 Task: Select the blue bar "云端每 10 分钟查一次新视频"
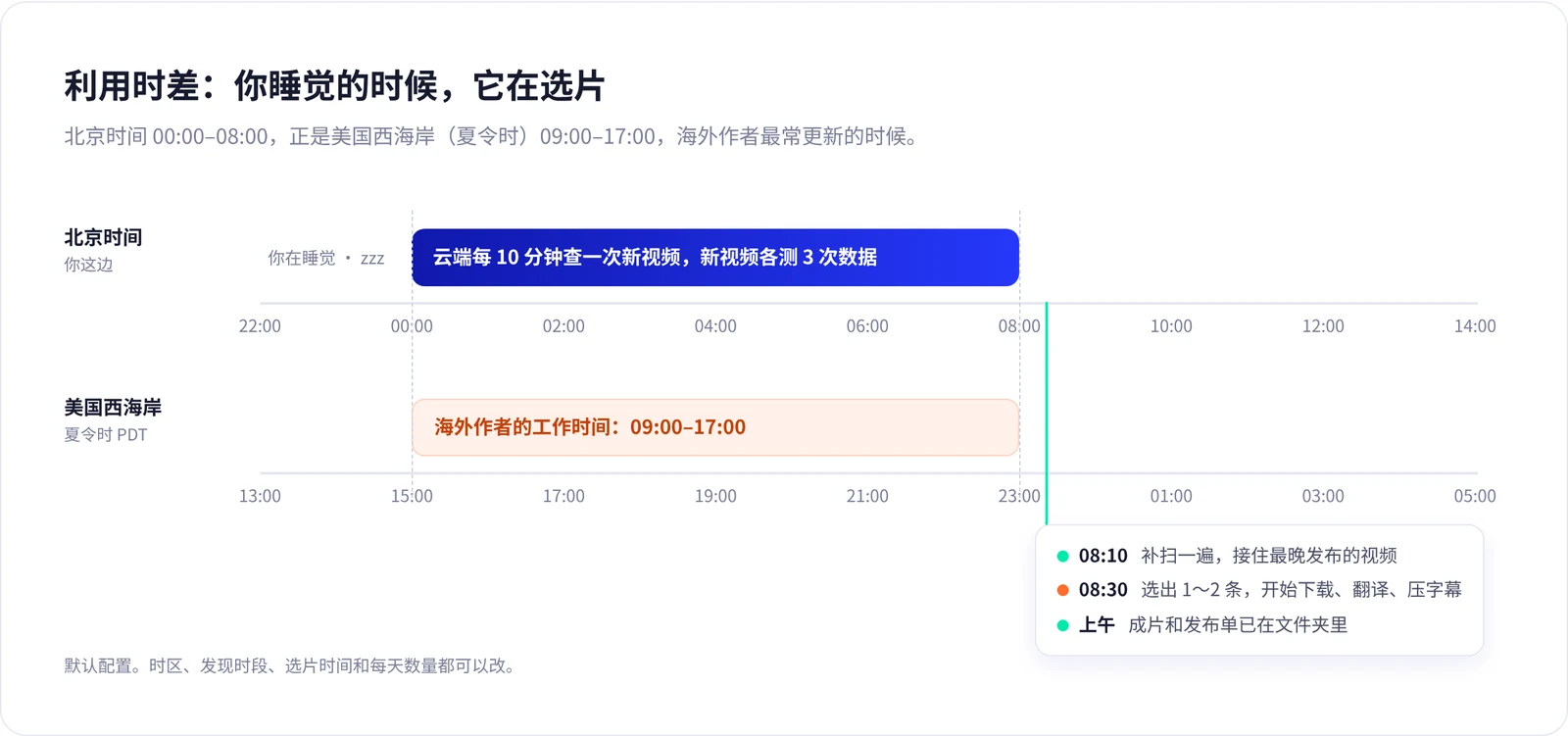(x=715, y=258)
